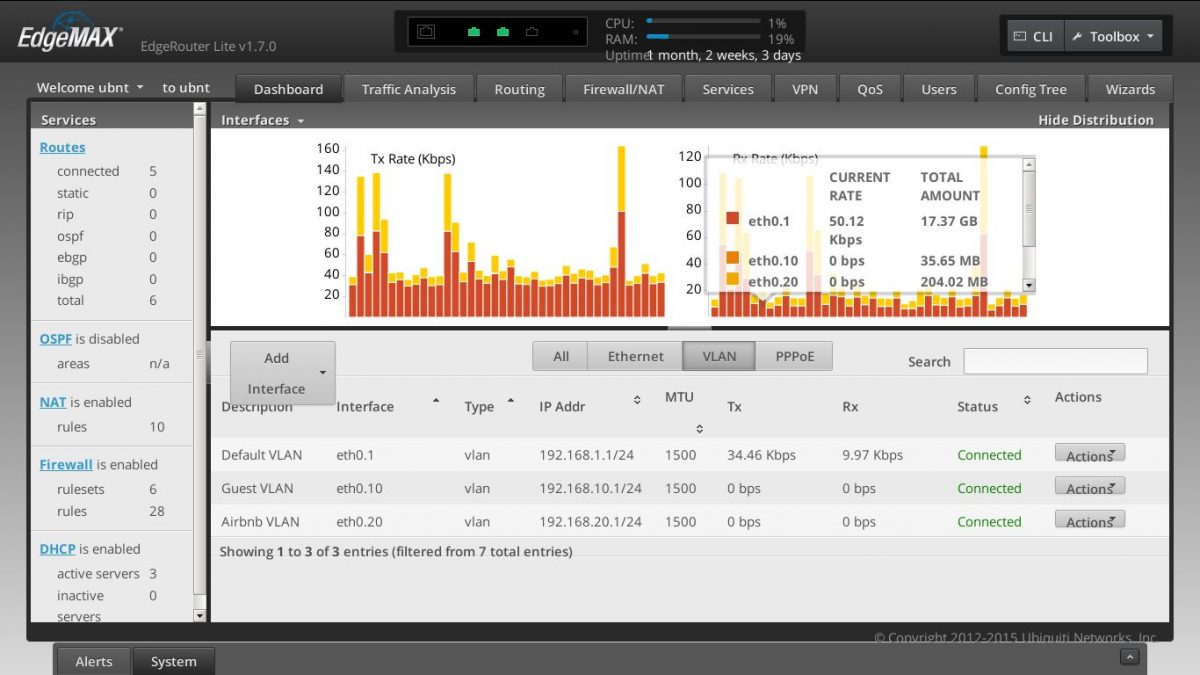Filter interface list by Ethernet
Viewport: 1200px width, 675px height.
(x=634, y=356)
